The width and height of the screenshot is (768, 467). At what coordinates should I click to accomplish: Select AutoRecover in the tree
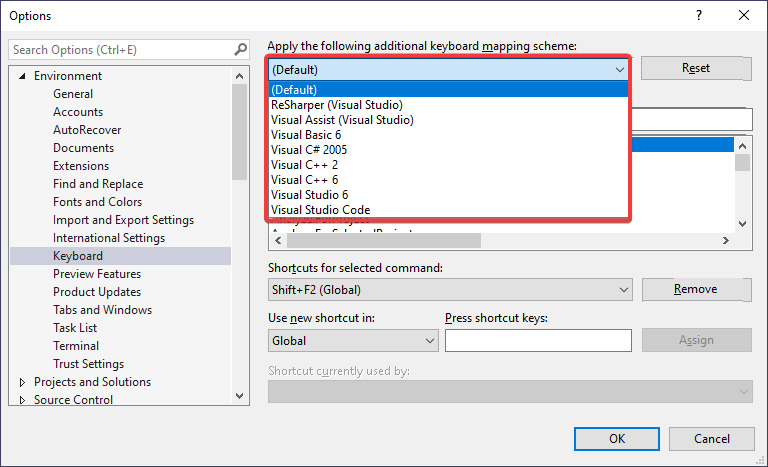[x=87, y=130]
